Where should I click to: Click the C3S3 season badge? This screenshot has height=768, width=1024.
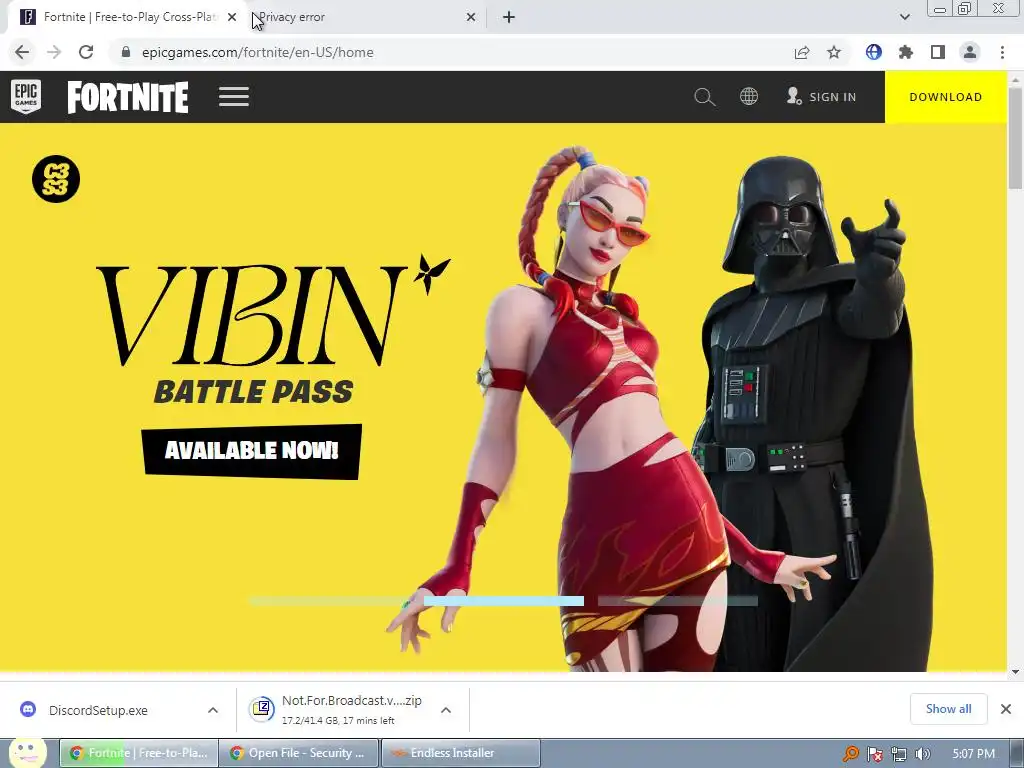coord(56,178)
